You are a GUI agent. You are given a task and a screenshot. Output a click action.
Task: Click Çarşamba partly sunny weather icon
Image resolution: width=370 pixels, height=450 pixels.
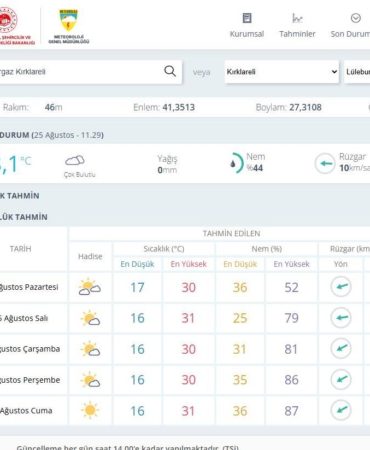[90, 349]
